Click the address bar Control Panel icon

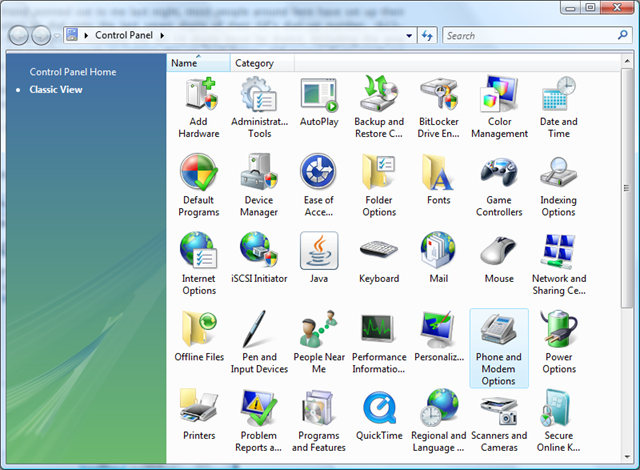pos(72,35)
